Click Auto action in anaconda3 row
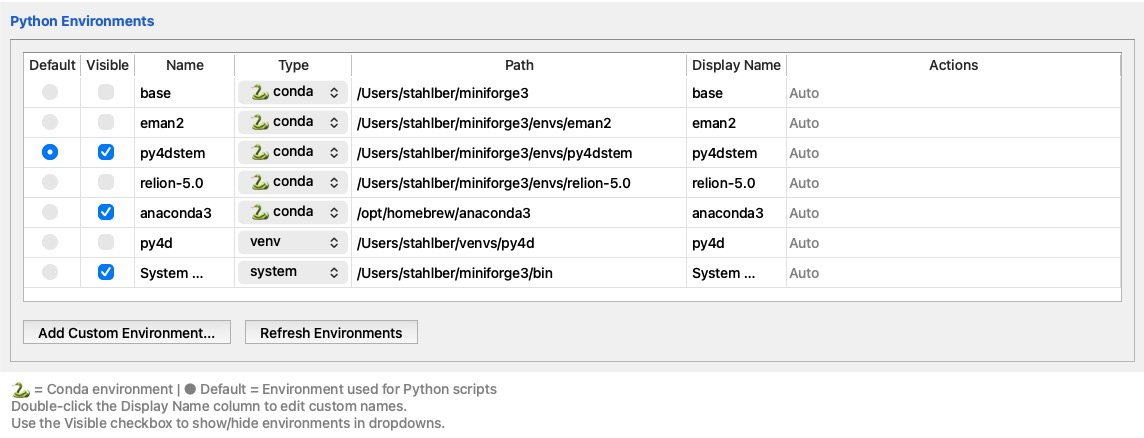The height and width of the screenshot is (438, 1144). click(804, 213)
